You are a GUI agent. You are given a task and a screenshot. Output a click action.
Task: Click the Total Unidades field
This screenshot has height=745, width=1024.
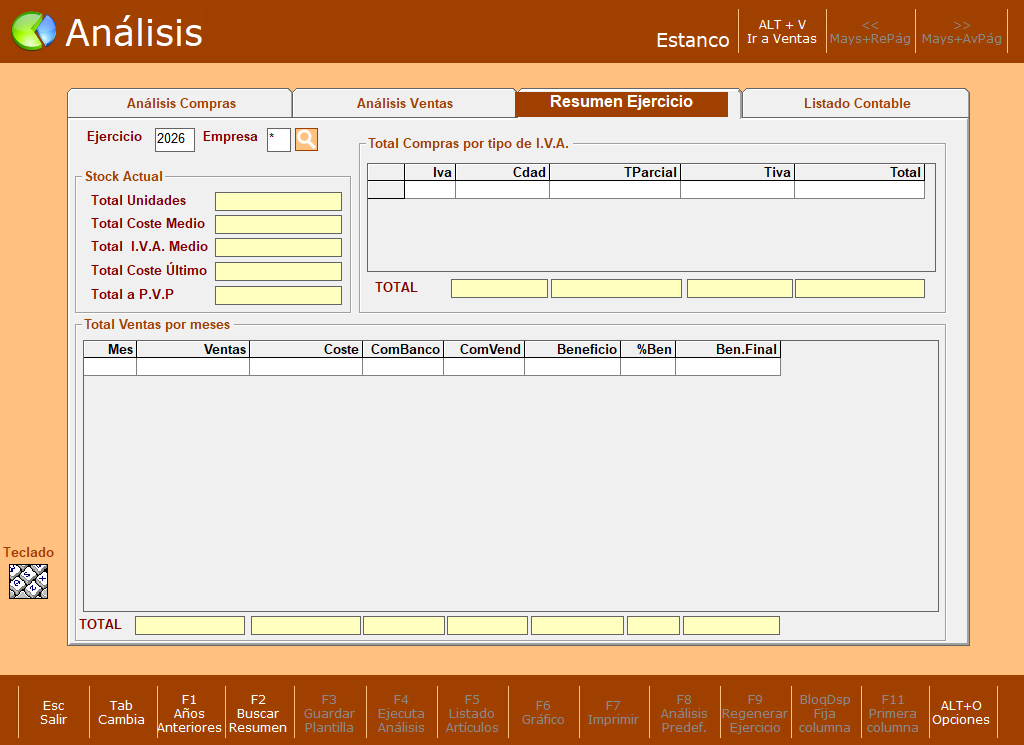pyautogui.click(x=278, y=201)
